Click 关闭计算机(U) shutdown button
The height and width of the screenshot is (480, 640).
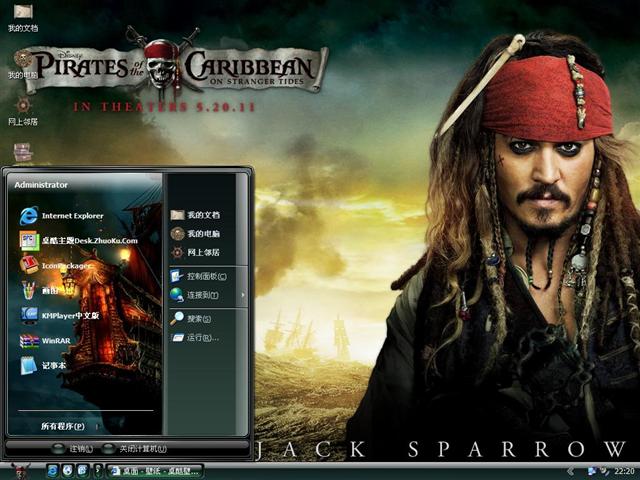click(134, 449)
